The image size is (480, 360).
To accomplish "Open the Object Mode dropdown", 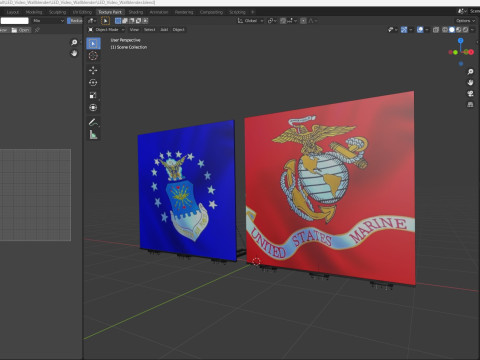I will click(x=106, y=30).
